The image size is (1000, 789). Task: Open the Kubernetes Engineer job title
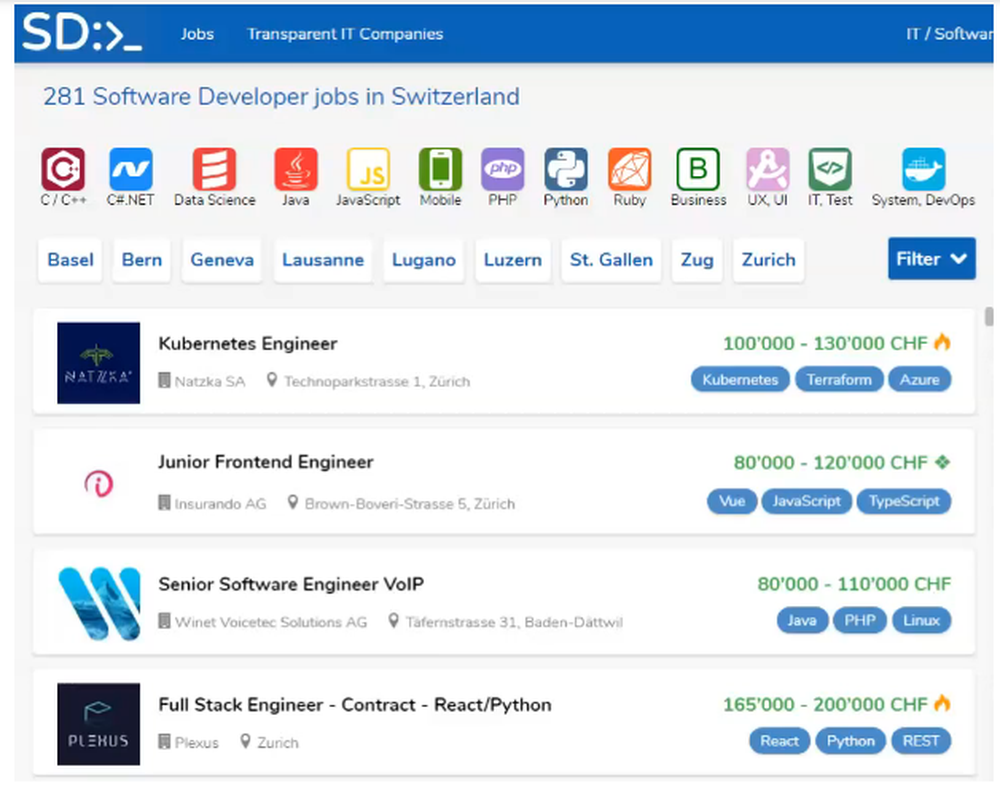click(x=248, y=343)
